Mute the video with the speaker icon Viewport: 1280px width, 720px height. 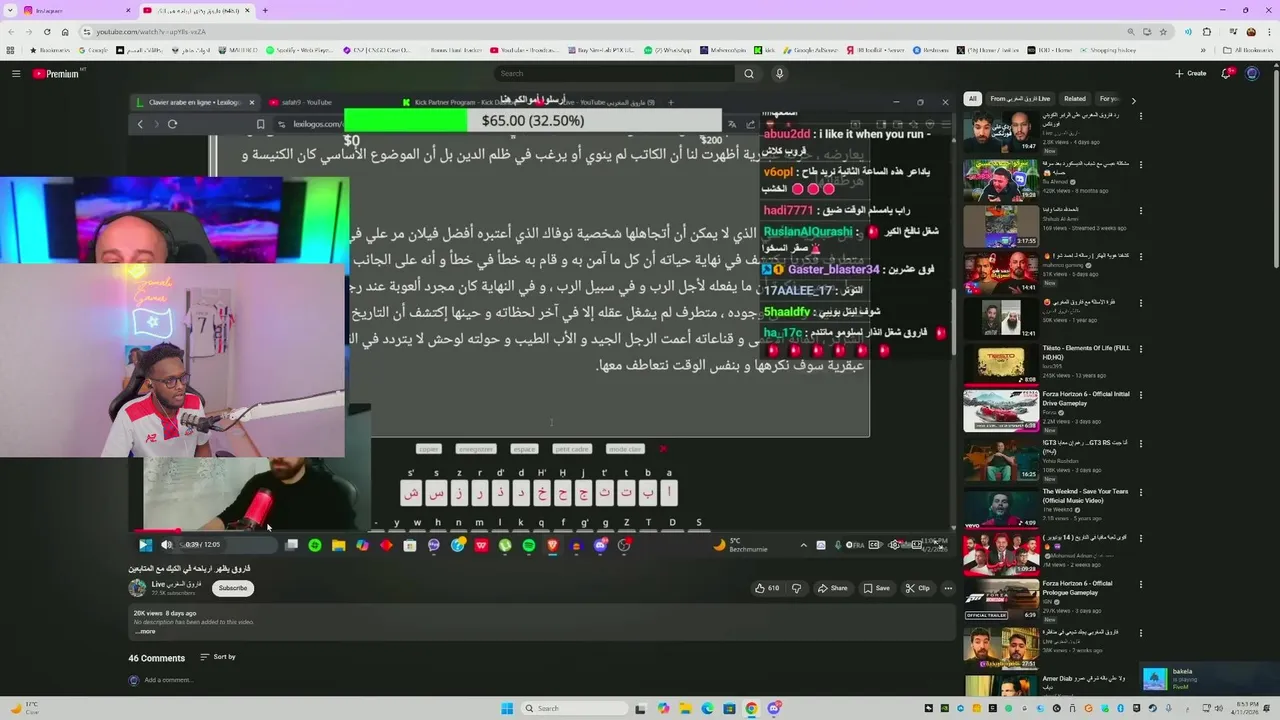pyautogui.click(x=166, y=545)
